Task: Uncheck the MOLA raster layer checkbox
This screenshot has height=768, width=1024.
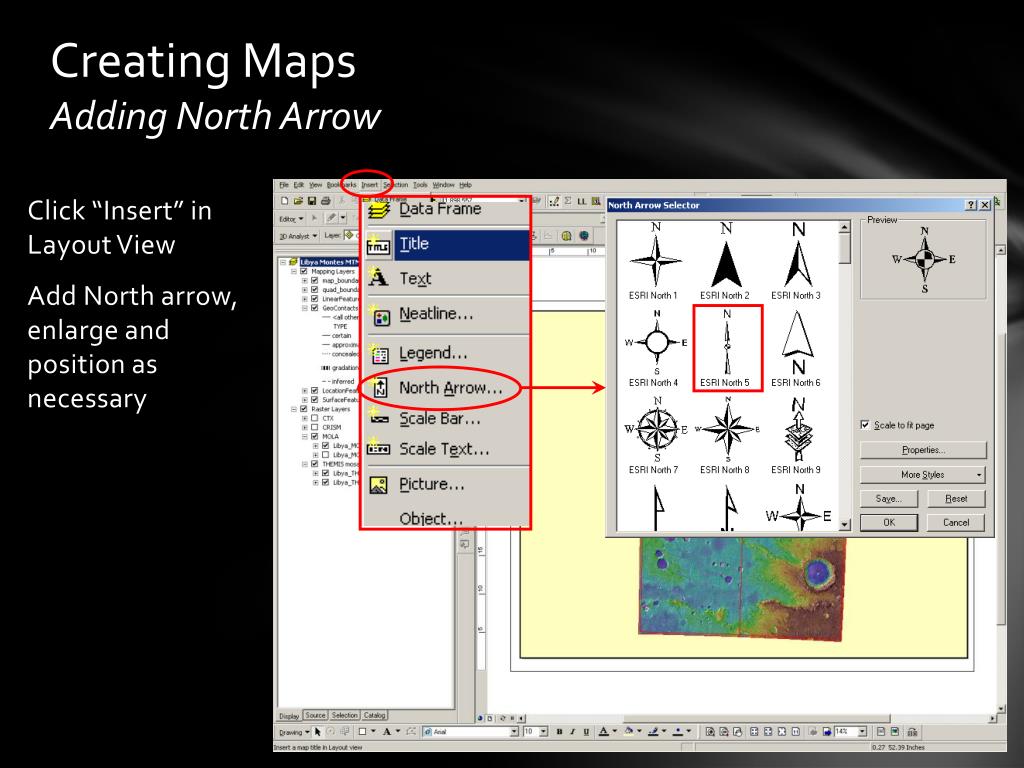Action: [x=315, y=436]
